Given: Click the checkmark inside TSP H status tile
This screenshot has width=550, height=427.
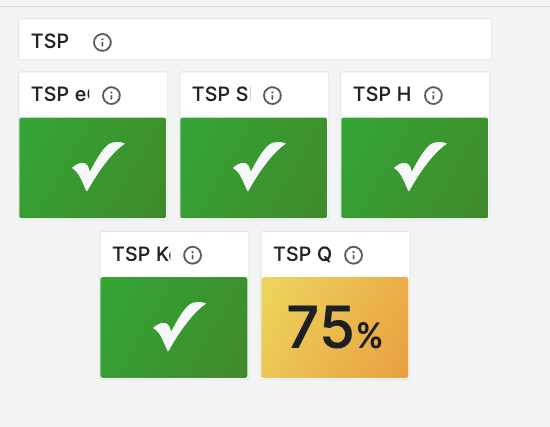Looking at the screenshot, I should coord(420,166).
